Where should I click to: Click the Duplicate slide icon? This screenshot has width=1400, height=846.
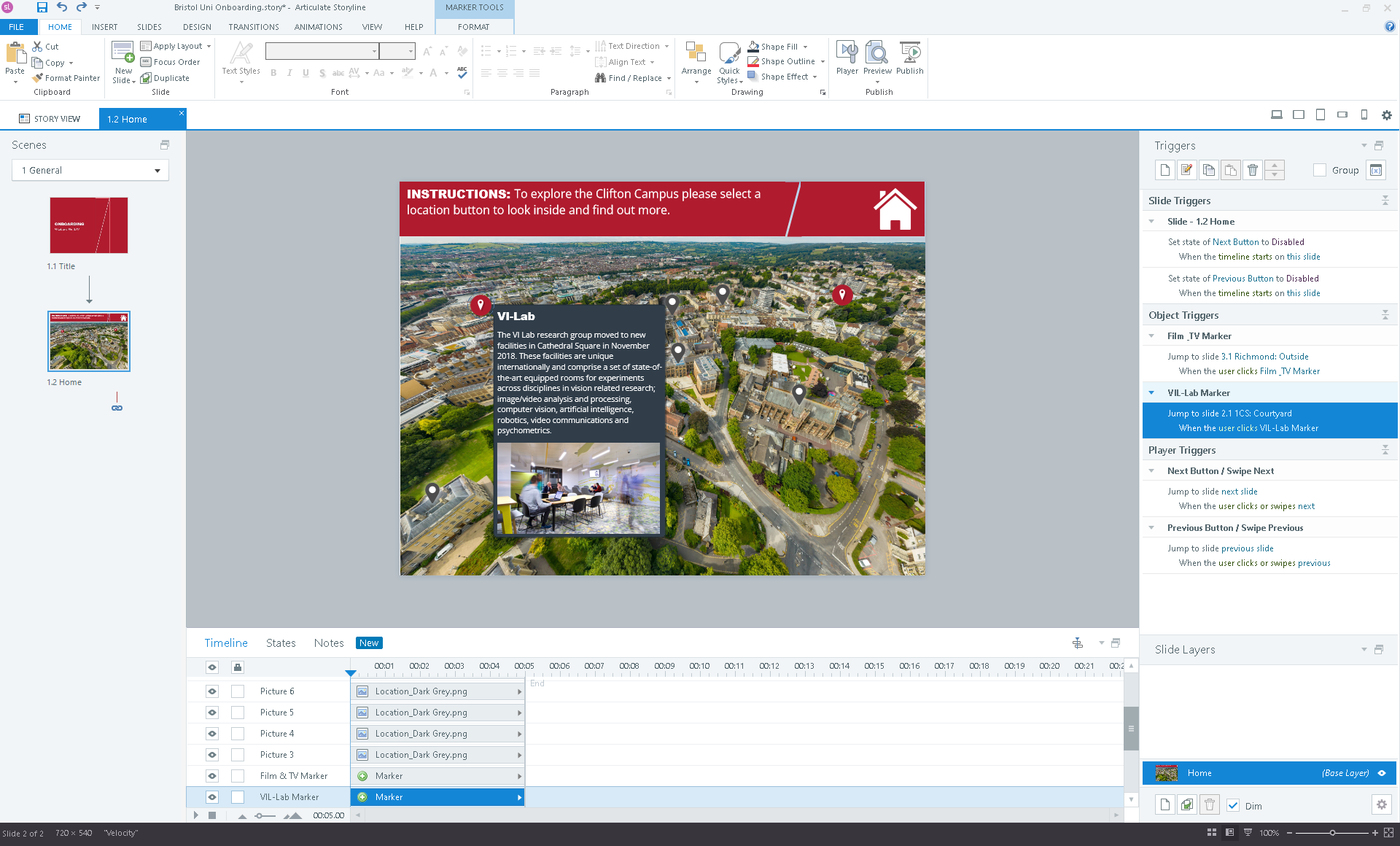[x=166, y=78]
